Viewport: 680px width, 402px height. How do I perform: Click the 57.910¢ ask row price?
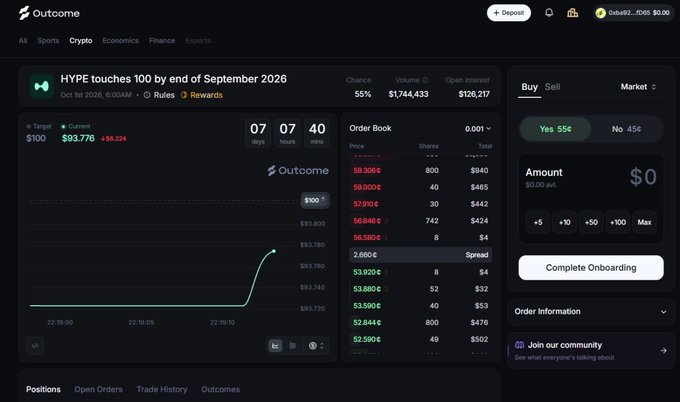point(366,204)
